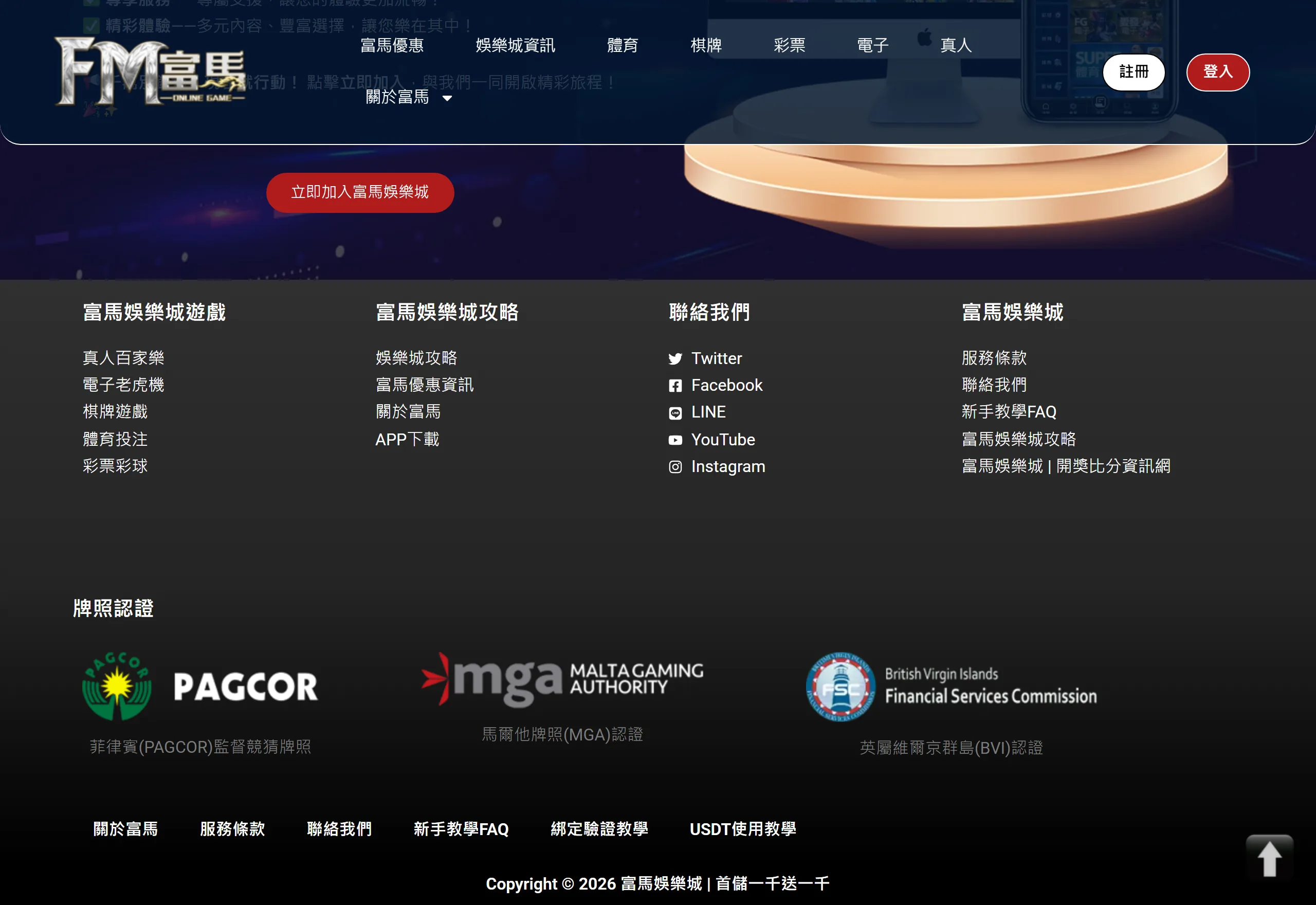Viewport: 1316px width, 905px height.
Task: Click the FM富馬 logo
Action: (150, 71)
